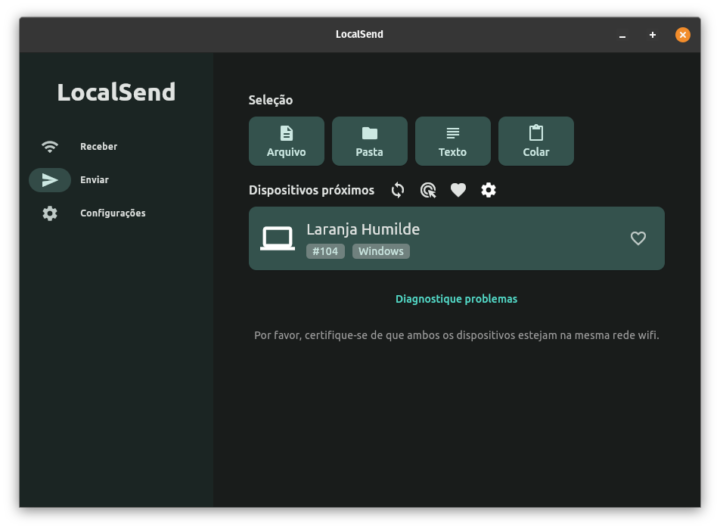This screenshot has height=529, width=720.
Task: Click the paper plane send icon
Action: 50,180
